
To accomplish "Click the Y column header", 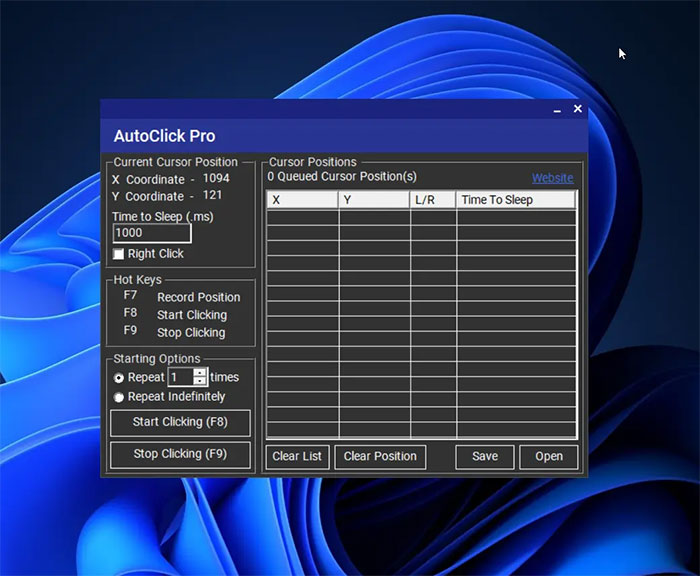I will point(374,200).
